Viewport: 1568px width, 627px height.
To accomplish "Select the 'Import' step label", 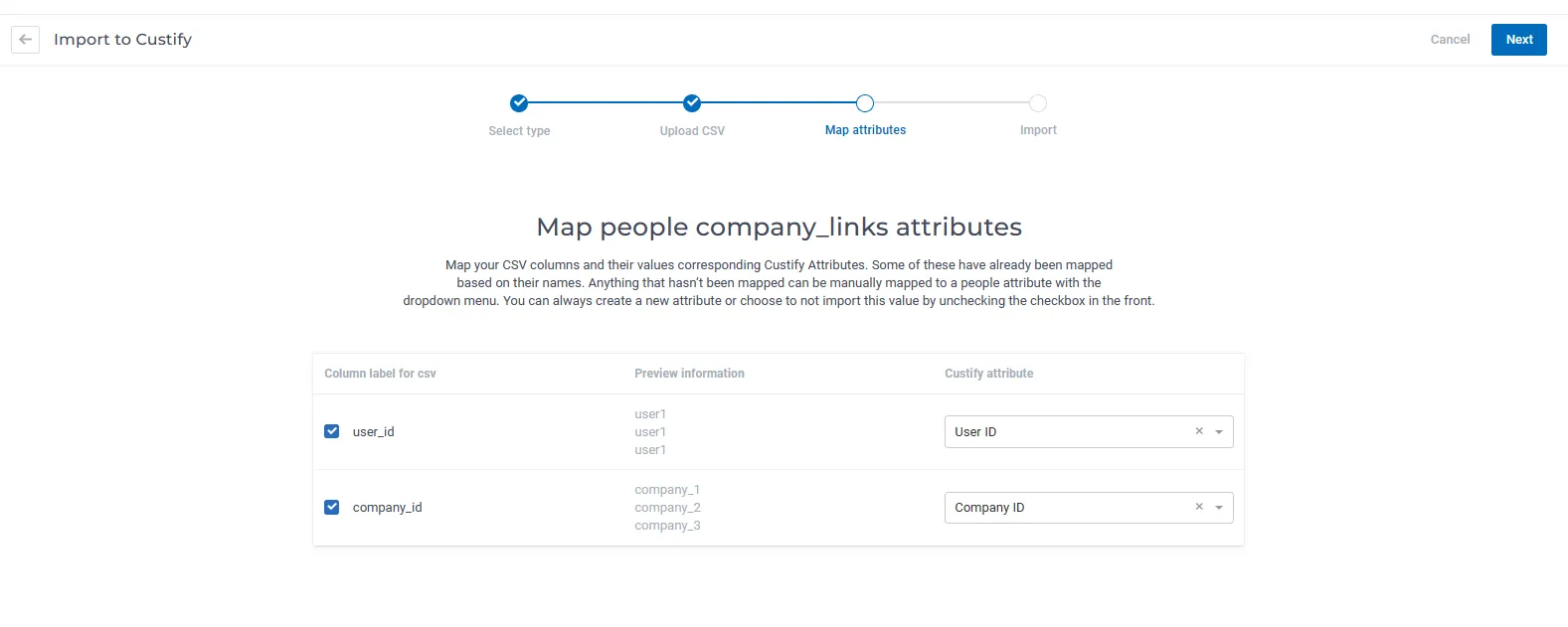I will tap(1038, 130).
